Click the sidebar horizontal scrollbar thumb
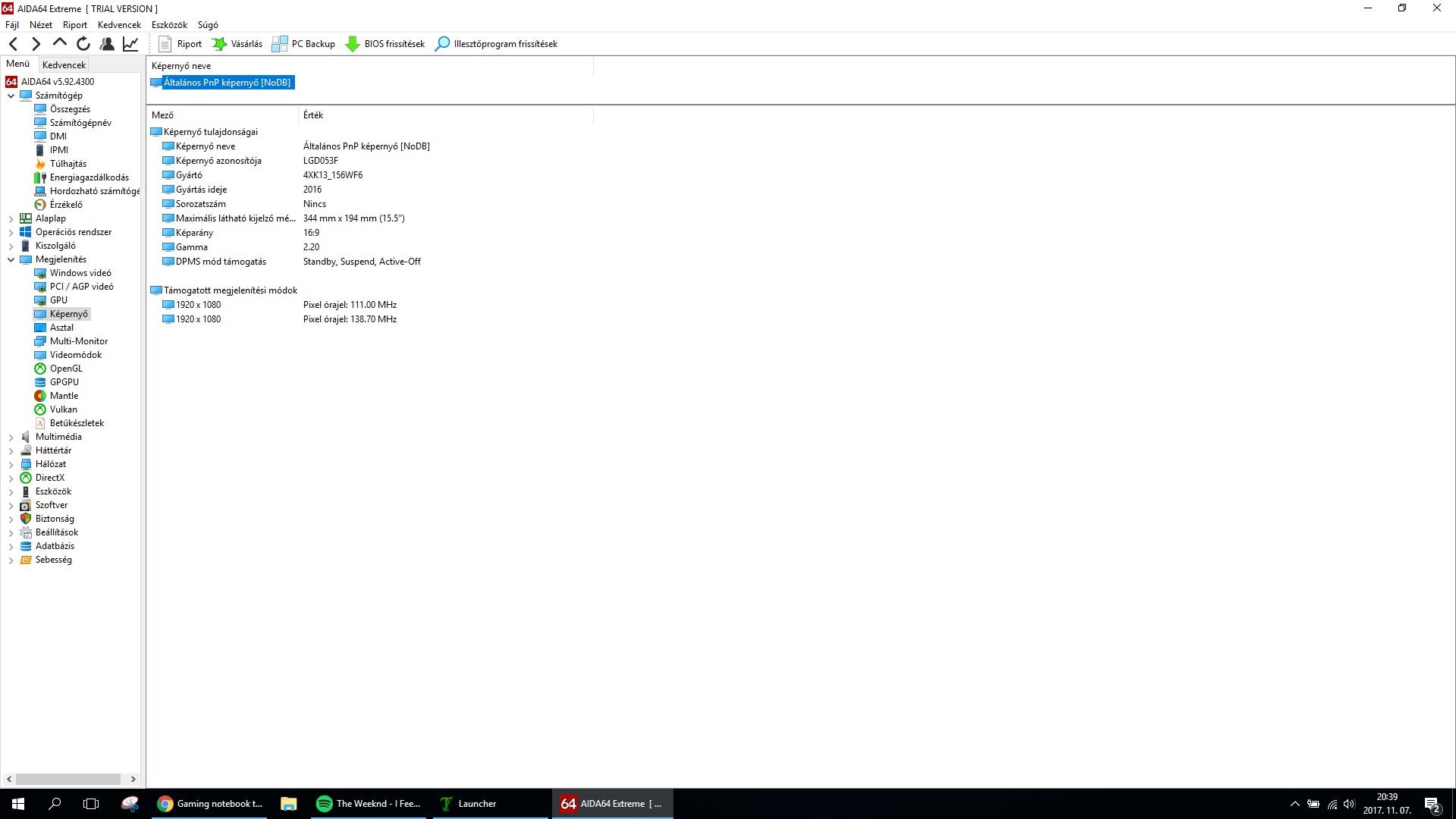Image resolution: width=1456 pixels, height=819 pixels. [x=68, y=779]
